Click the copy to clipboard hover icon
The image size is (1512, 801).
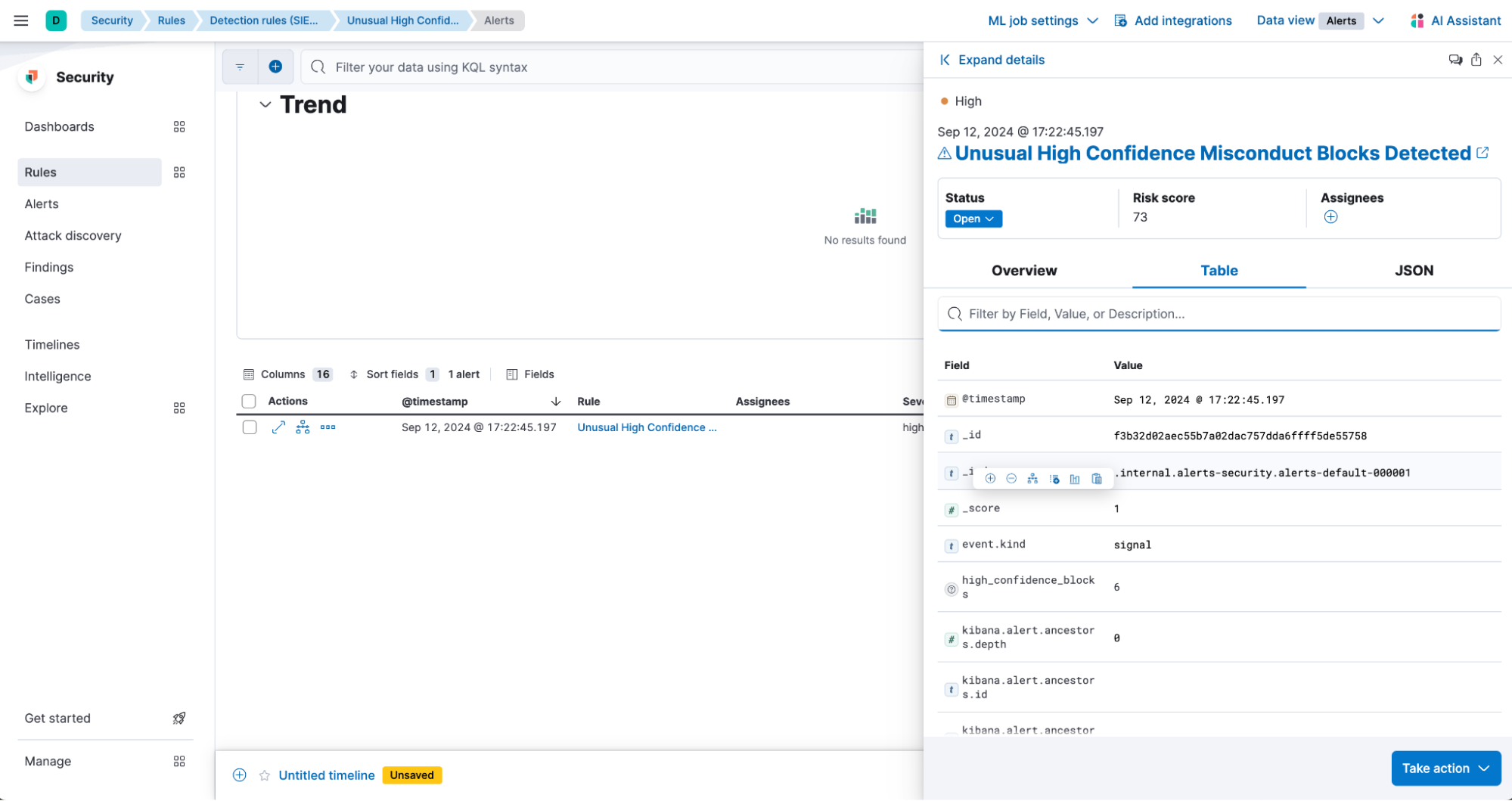click(x=1097, y=479)
